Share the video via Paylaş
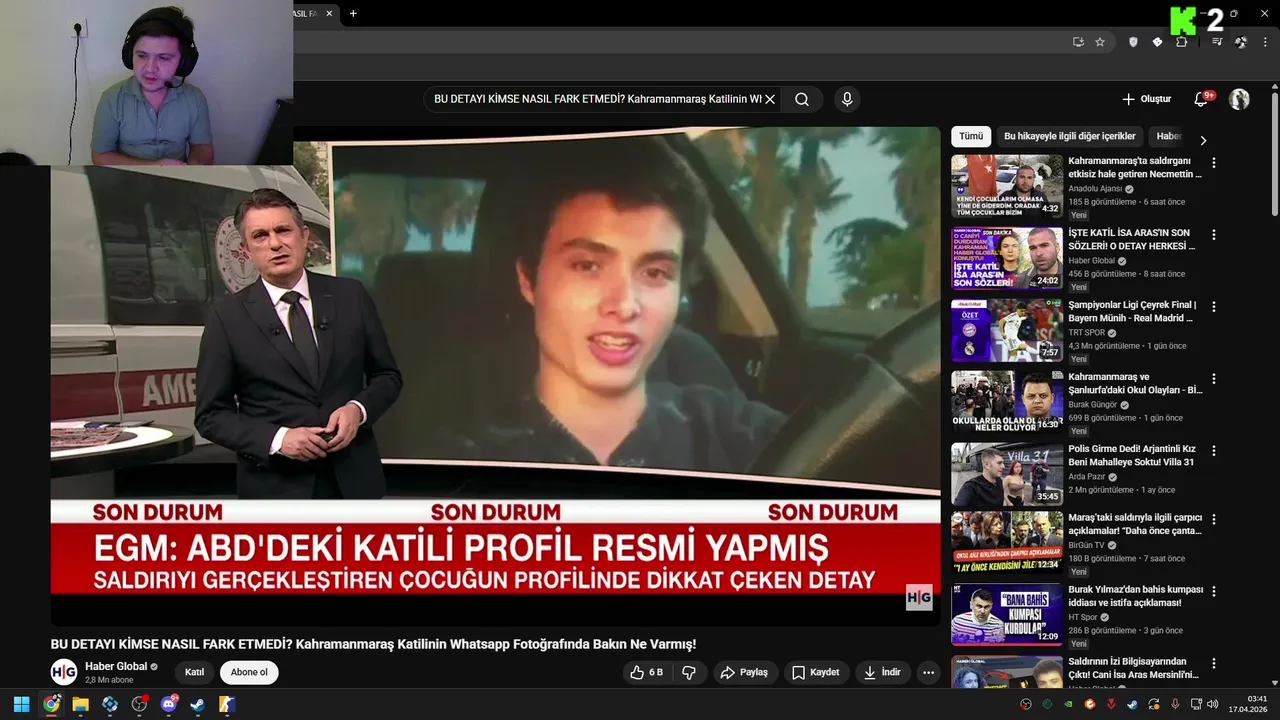 click(745, 672)
